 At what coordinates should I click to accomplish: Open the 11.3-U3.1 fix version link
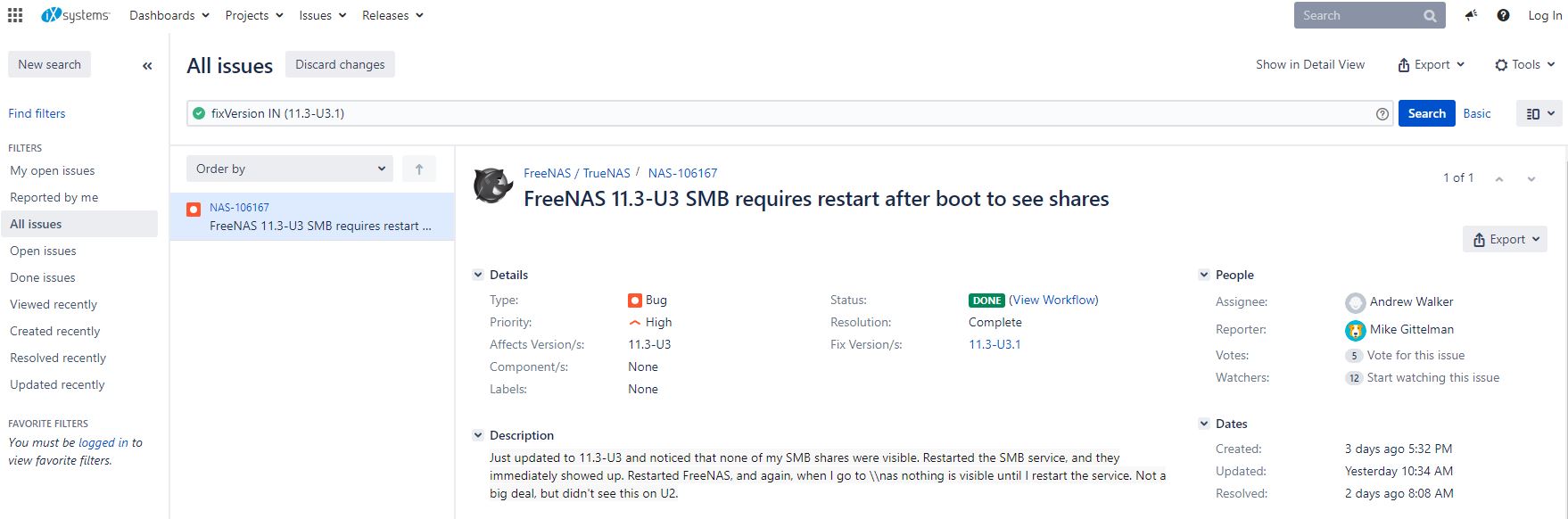pyautogui.click(x=994, y=344)
